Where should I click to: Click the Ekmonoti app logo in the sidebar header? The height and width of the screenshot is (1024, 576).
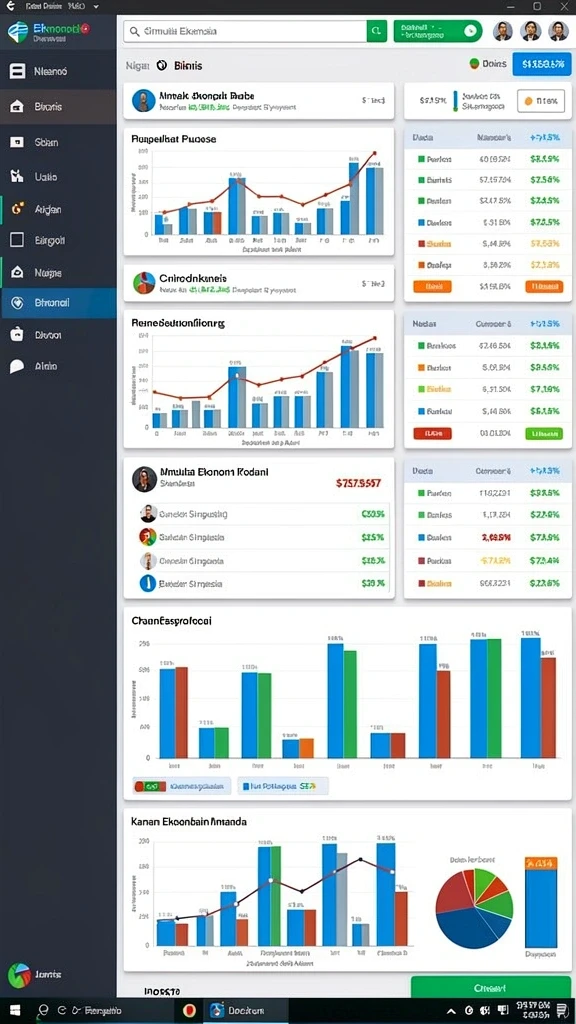tap(18, 31)
